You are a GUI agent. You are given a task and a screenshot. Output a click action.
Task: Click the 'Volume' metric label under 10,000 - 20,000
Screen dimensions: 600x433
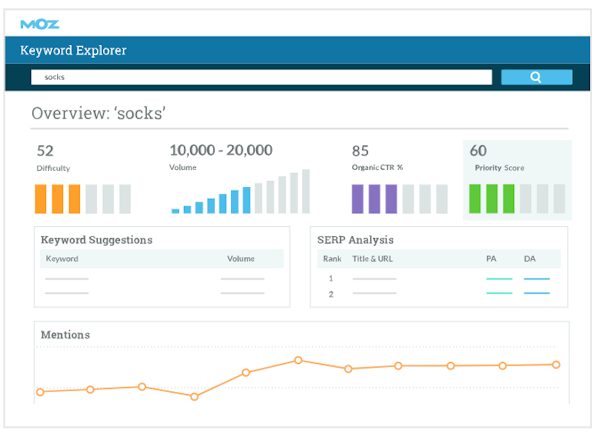(x=183, y=167)
